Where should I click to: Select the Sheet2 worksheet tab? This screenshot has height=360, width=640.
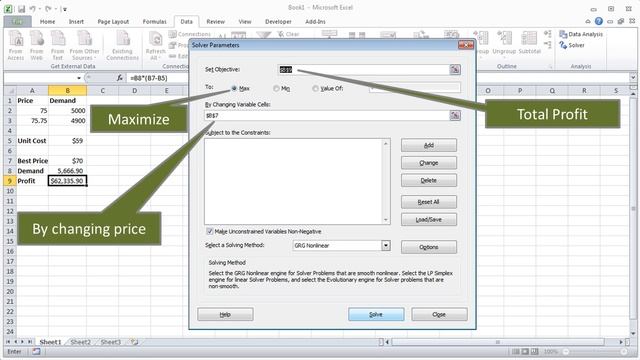pos(80,342)
